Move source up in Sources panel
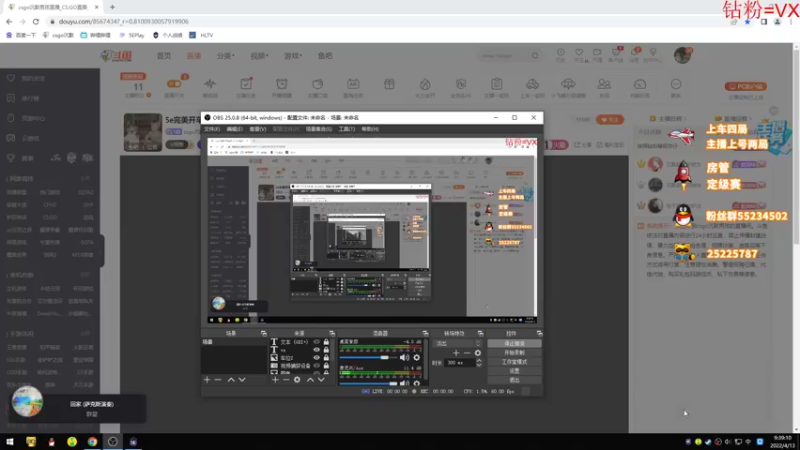 coord(310,380)
